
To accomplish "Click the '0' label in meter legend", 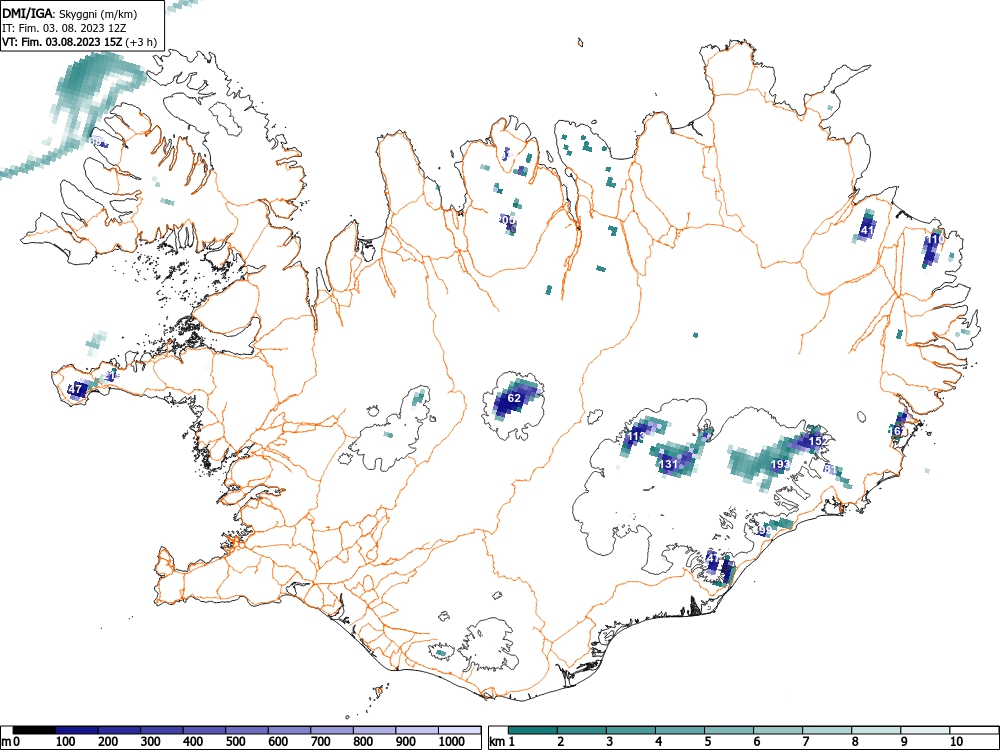I will [x=16, y=742].
